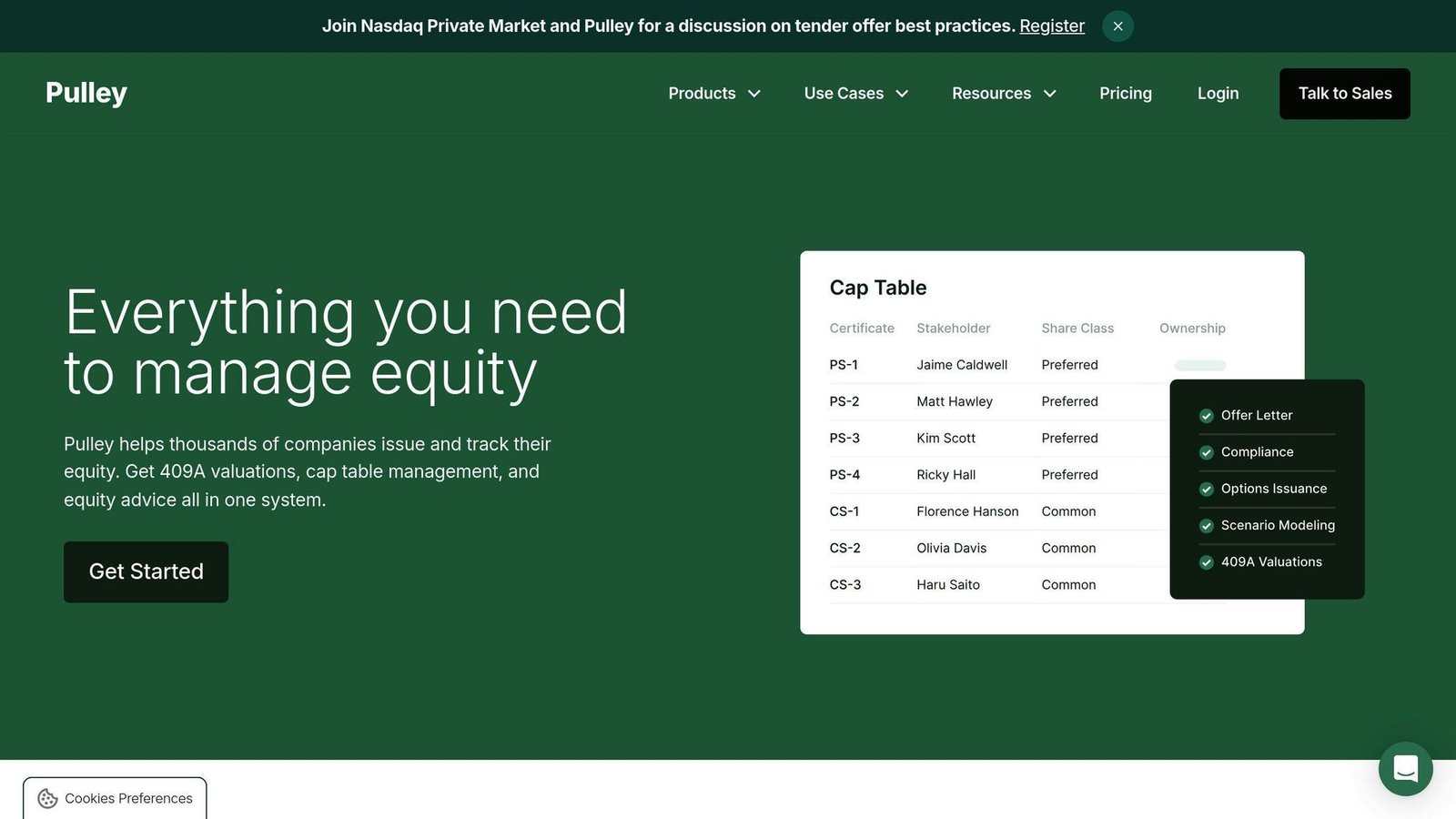Select the Florence Hanson row in Cap Table

[x=998, y=511]
